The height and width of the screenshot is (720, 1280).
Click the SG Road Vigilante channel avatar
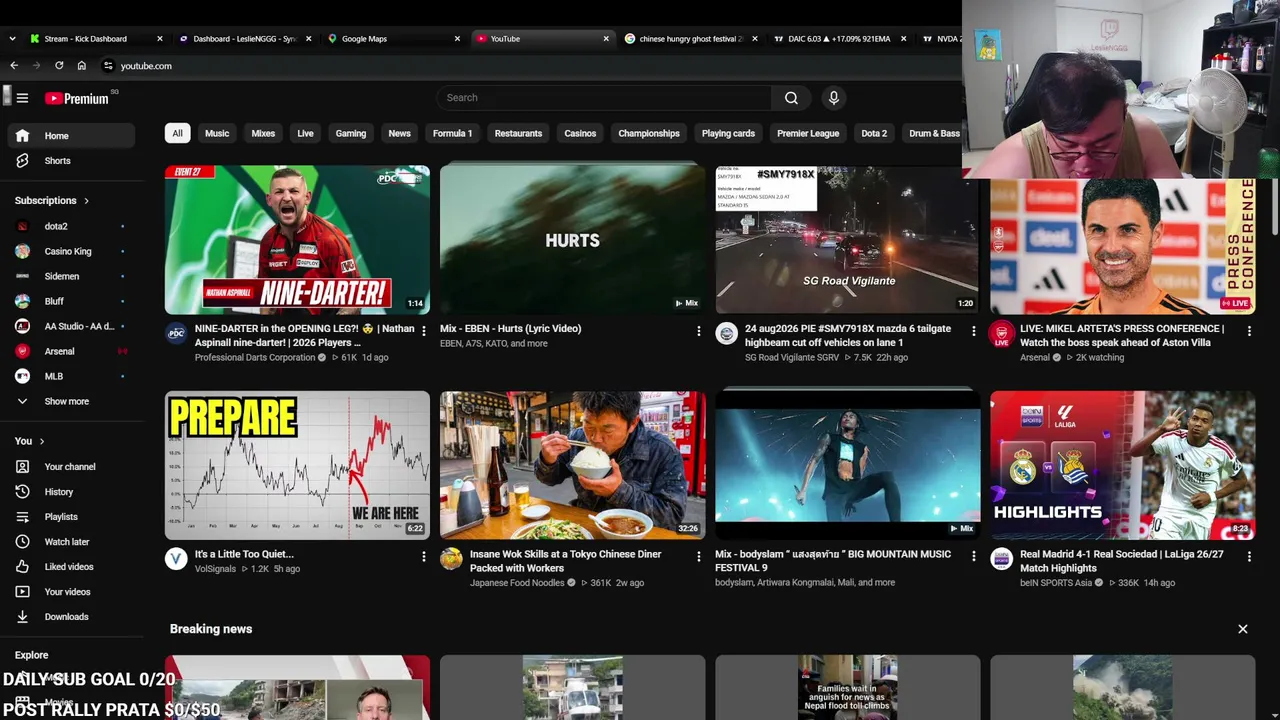click(727, 334)
